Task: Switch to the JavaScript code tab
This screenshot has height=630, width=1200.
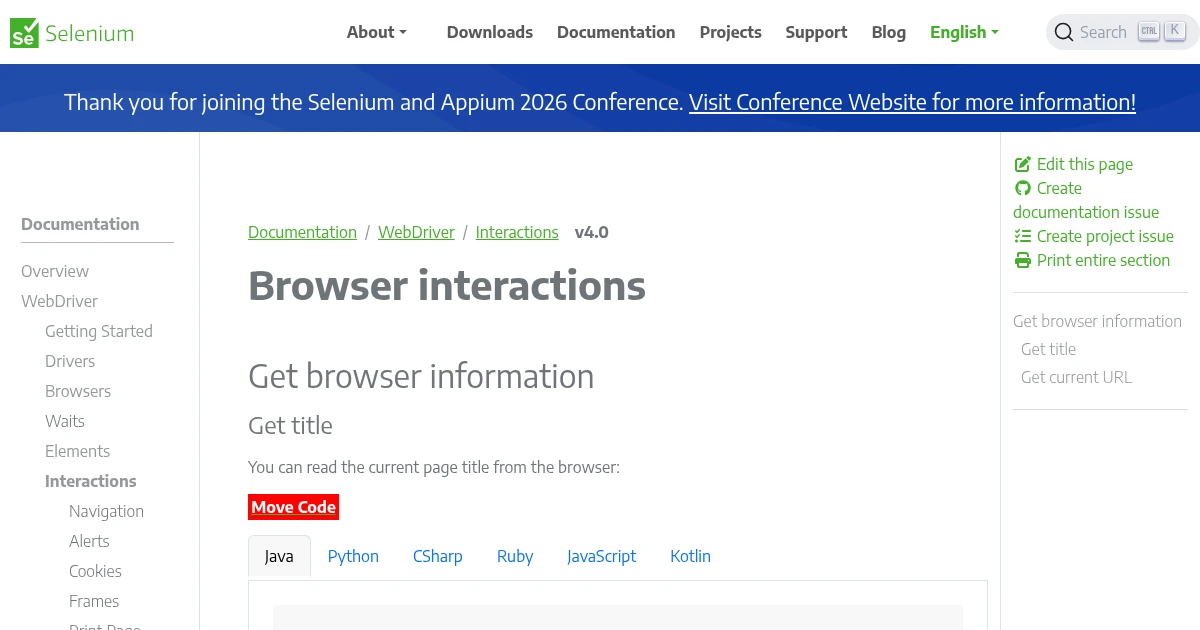Action: point(601,556)
